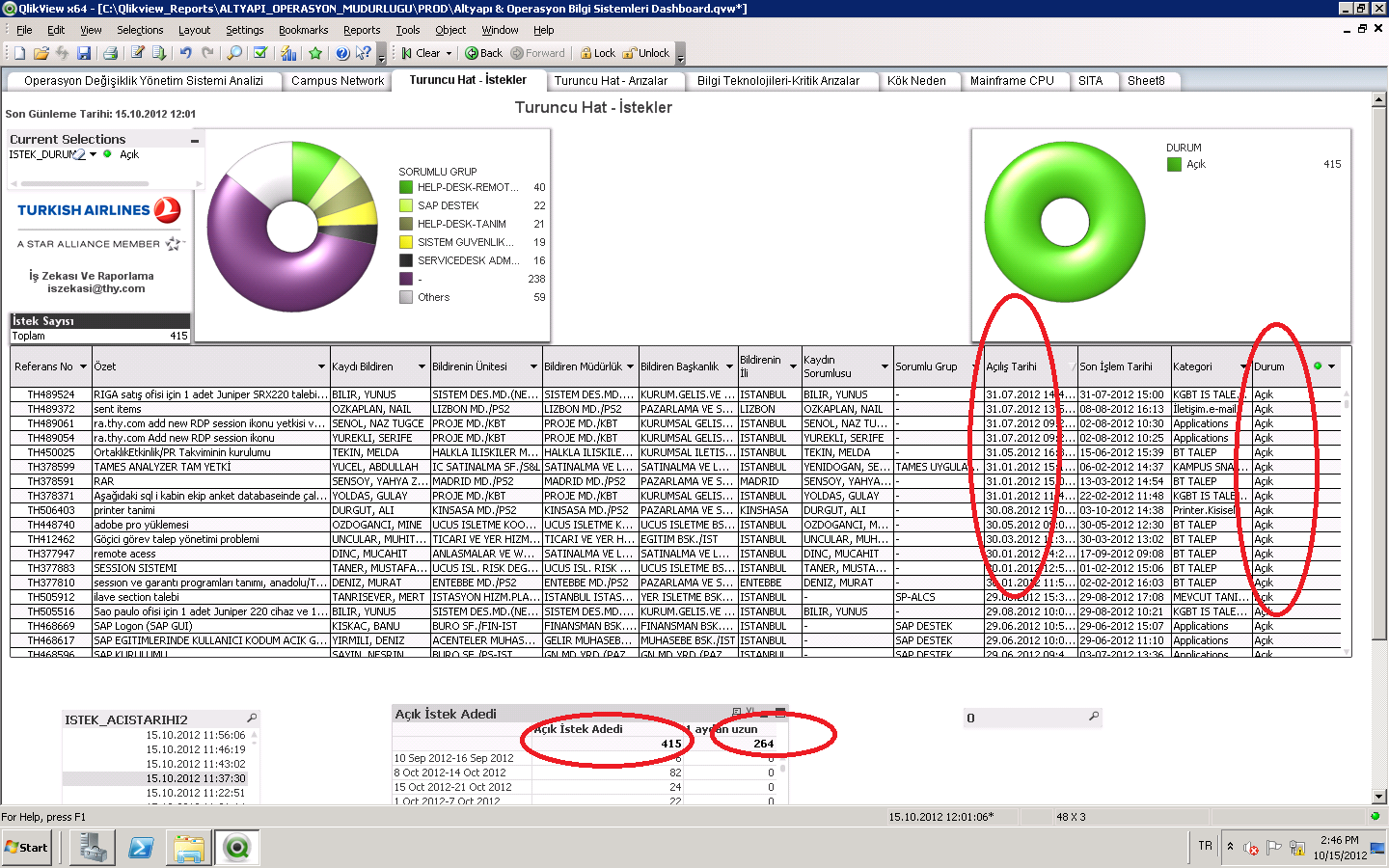The width and height of the screenshot is (1389, 868).
Task: Click the search icon in the 0 list box
Action: pos(1094,717)
